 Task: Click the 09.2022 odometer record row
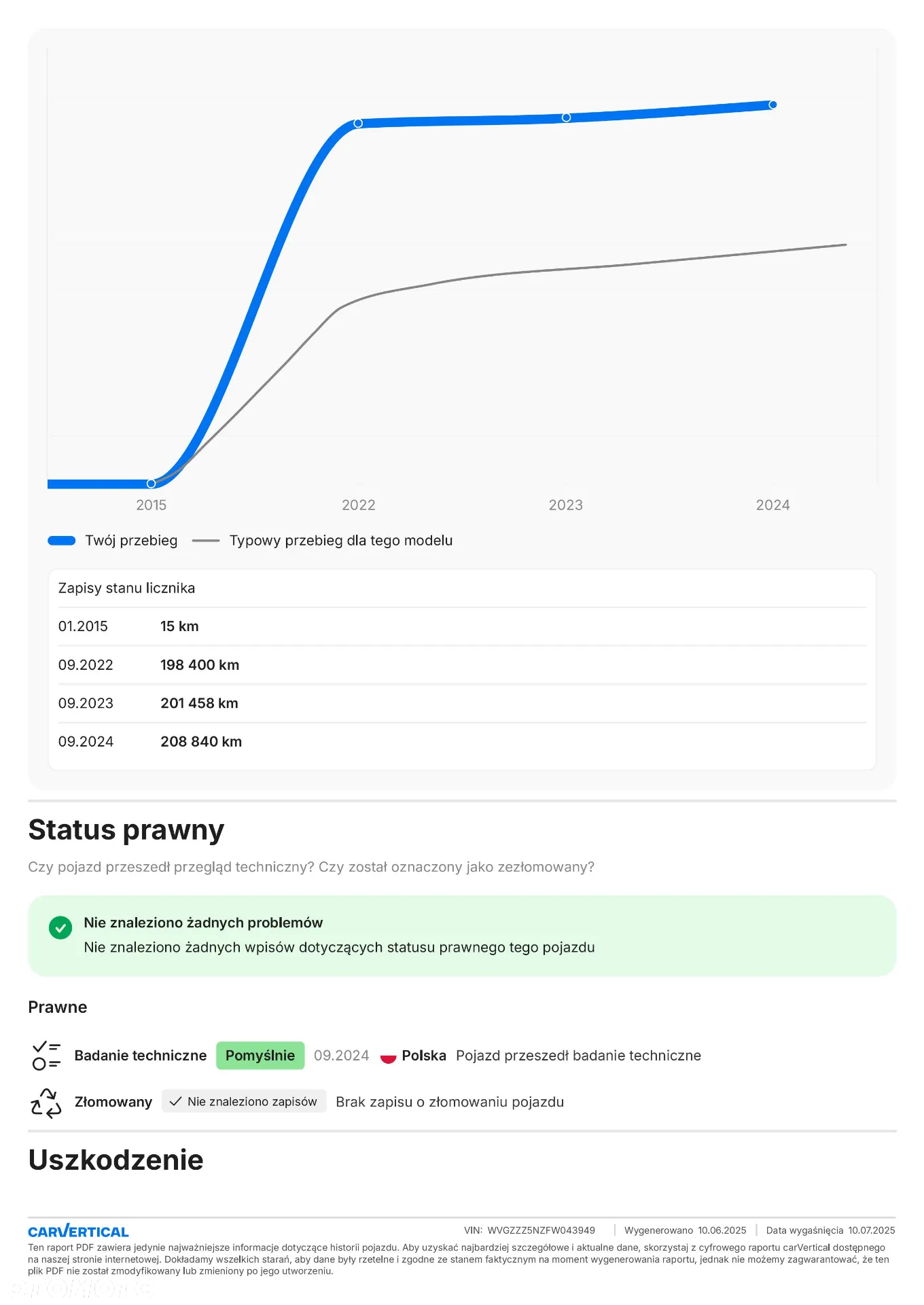462,665
